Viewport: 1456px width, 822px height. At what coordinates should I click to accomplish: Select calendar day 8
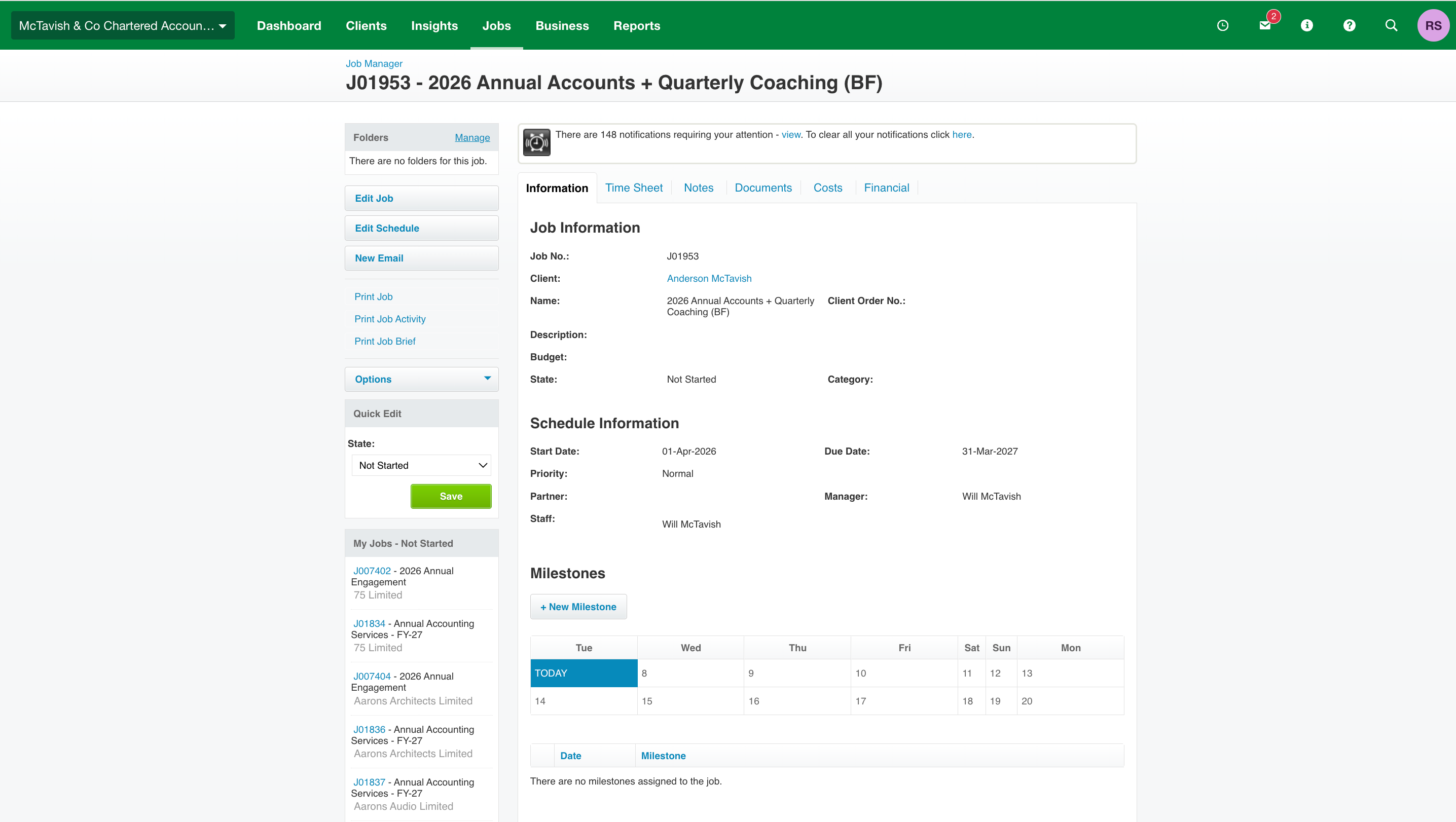690,674
